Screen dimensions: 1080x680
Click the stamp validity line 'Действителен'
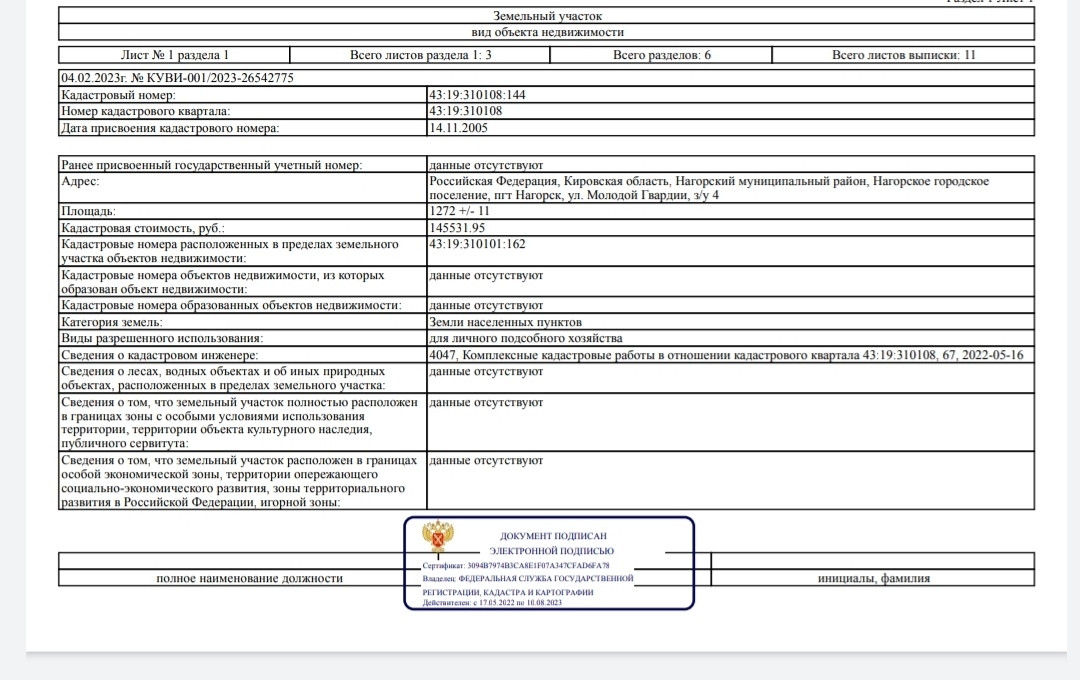coord(492,603)
